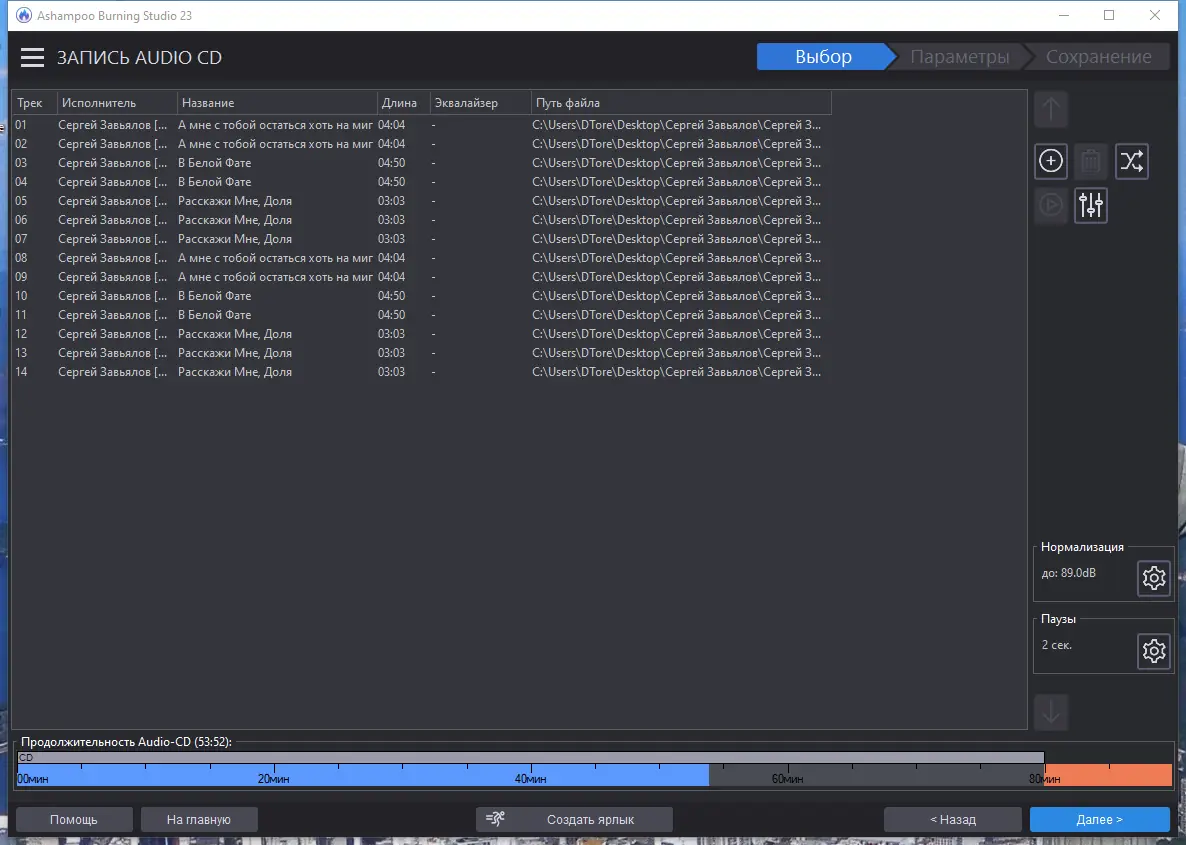The width and height of the screenshot is (1186, 845).
Task: Click the 60мин mark on duration bar
Action: (787, 778)
